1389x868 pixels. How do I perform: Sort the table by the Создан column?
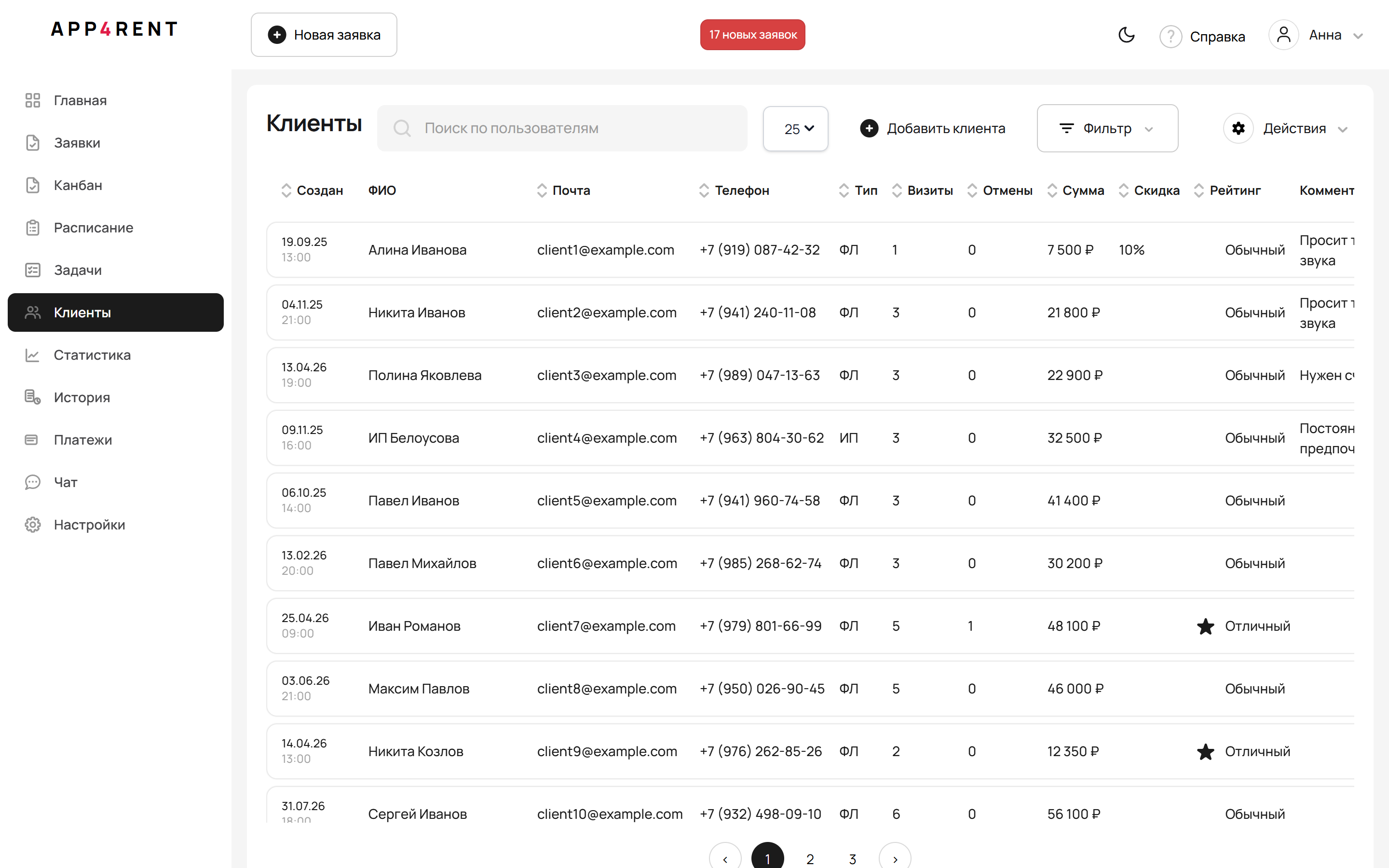(x=312, y=190)
